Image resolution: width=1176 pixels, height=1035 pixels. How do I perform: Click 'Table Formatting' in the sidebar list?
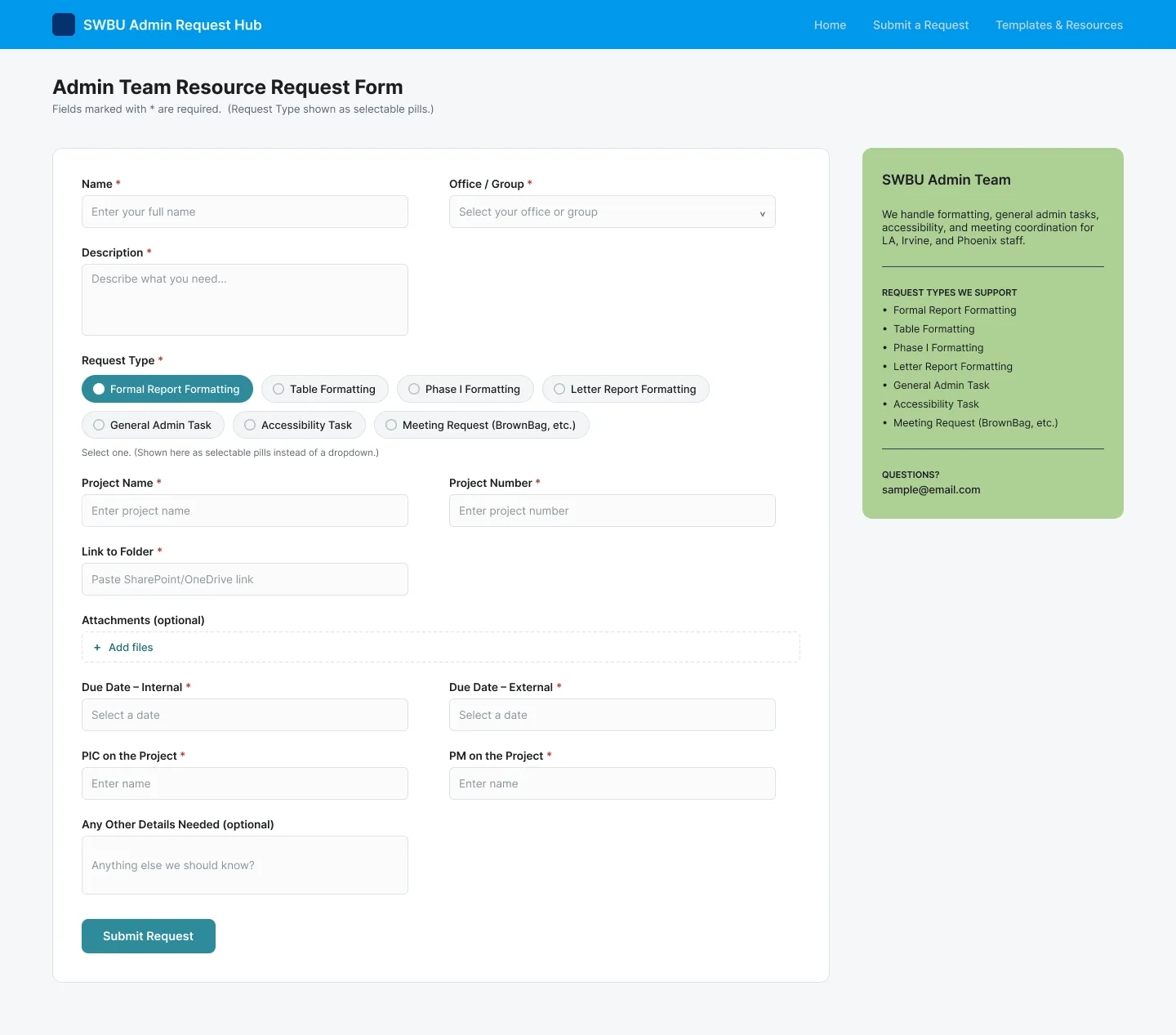click(934, 329)
